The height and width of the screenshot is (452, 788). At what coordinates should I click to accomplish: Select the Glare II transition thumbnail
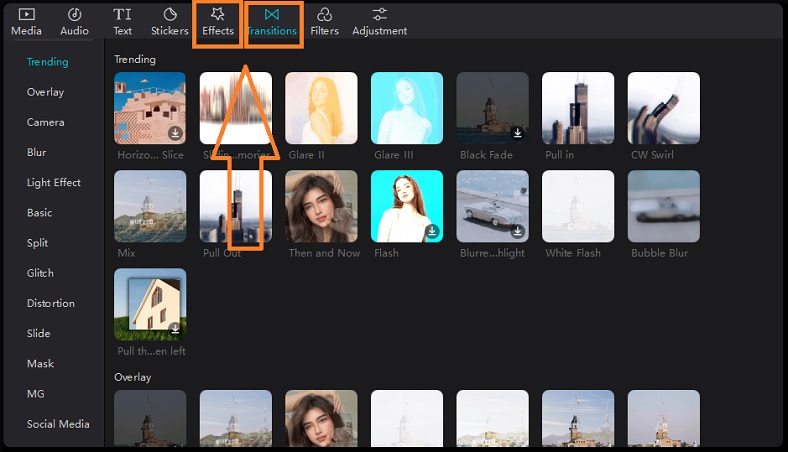(x=321, y=108)
